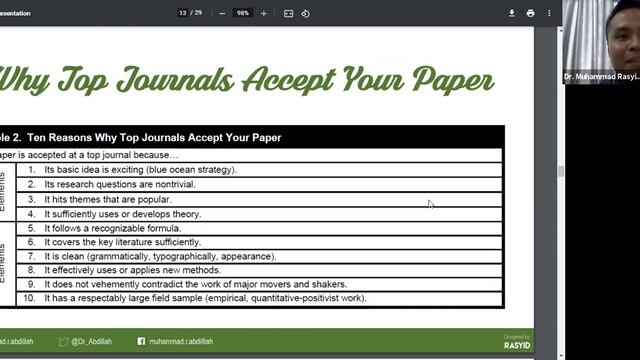The width and height of the screenshot is (640, 360).
Task: Click row 'It sufficiently uses or develops theory'
Action: point(259,214)
